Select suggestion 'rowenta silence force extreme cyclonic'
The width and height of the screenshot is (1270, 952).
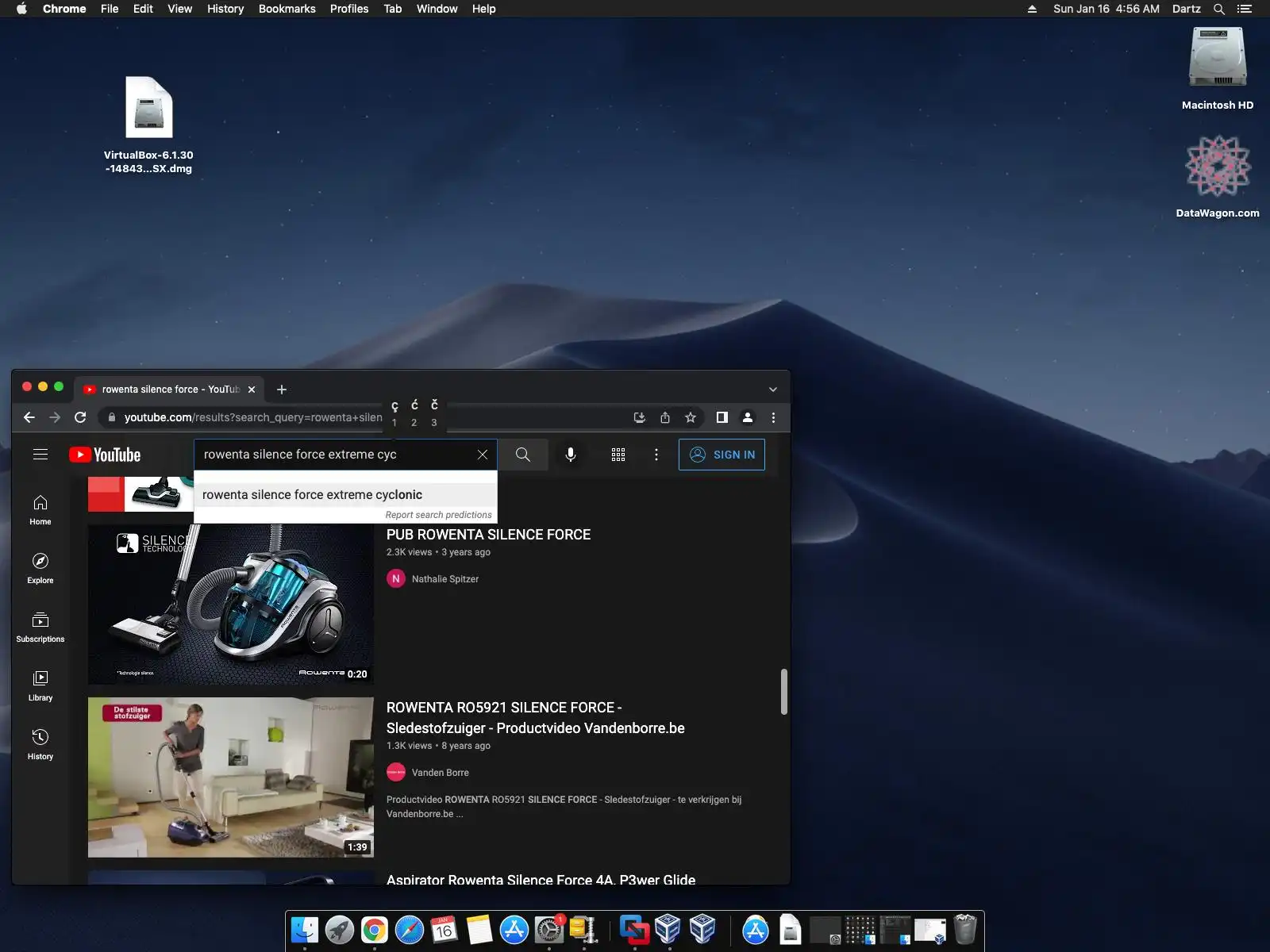pyautogui.click(x=345, y=494)
